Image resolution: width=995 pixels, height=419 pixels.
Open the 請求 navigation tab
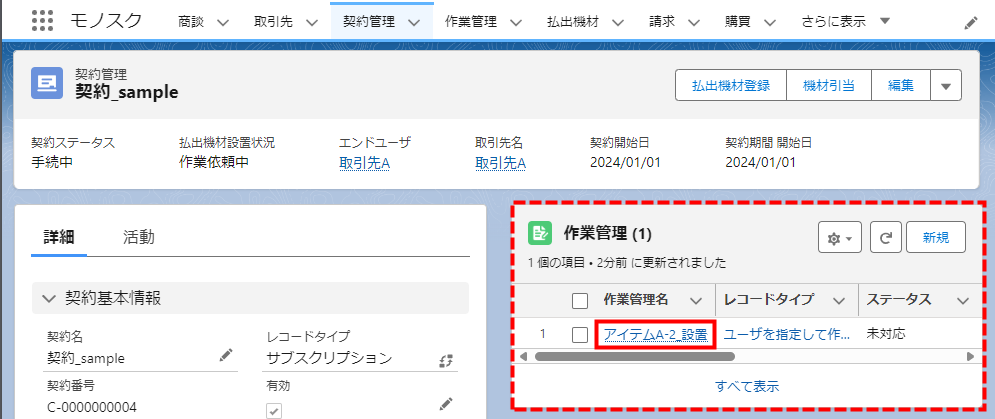pyautogui.click(x=661, y=21)
